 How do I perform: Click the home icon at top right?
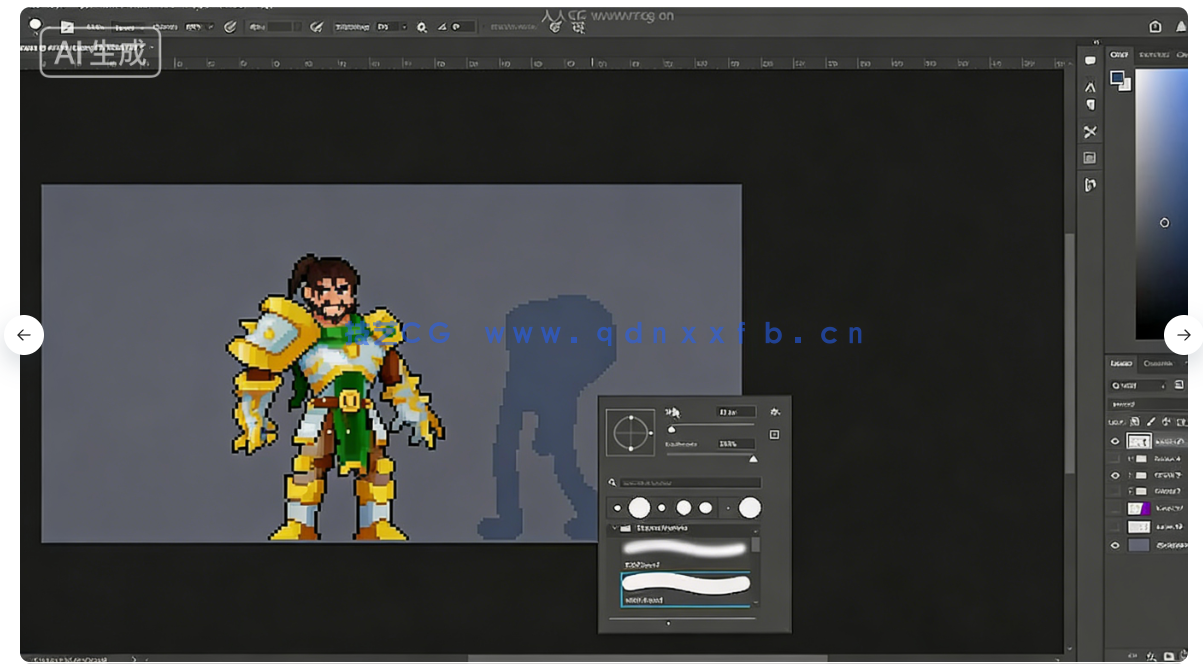click(x=1155, y=27)
